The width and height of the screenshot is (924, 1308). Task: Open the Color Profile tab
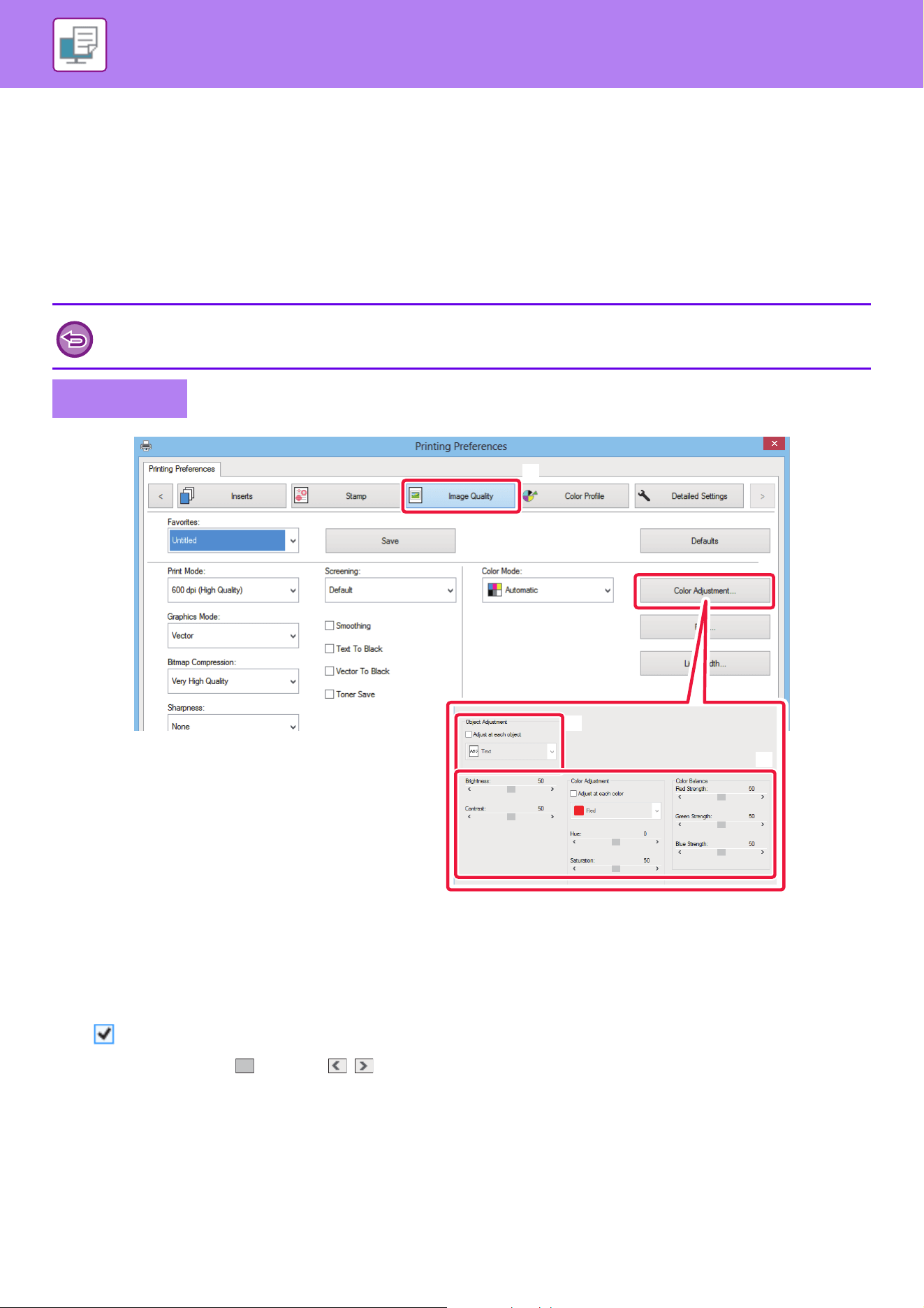tap(575, 496)
